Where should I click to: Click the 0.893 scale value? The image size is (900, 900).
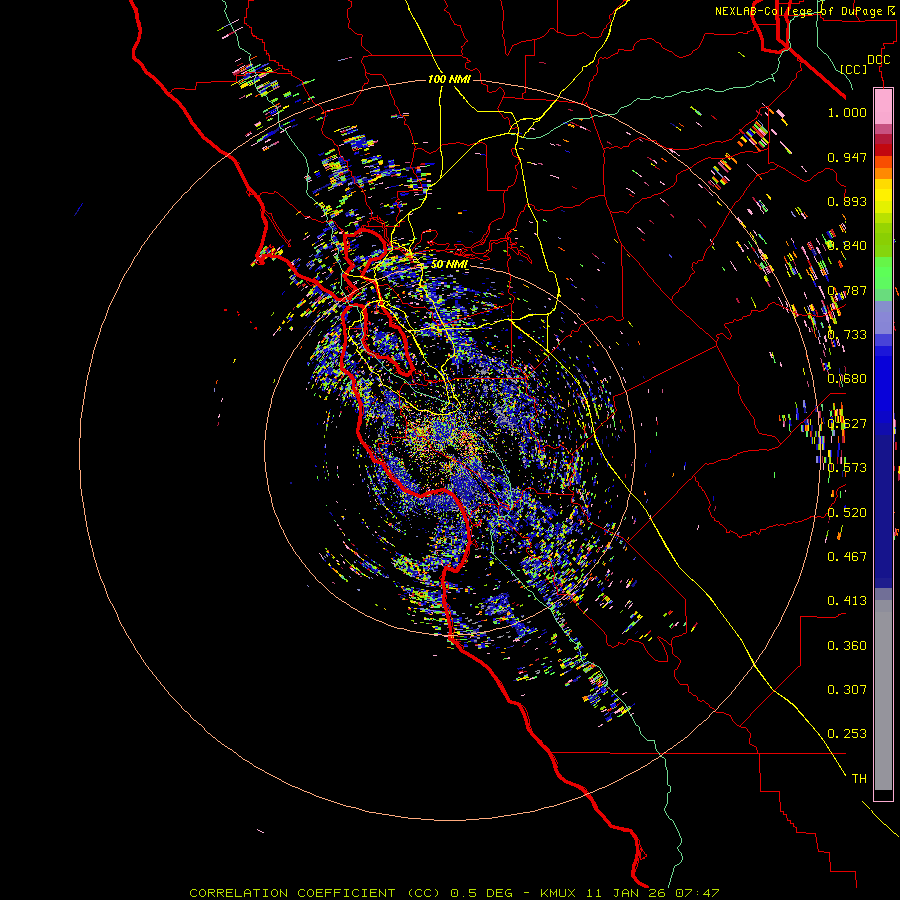point(847,201)
